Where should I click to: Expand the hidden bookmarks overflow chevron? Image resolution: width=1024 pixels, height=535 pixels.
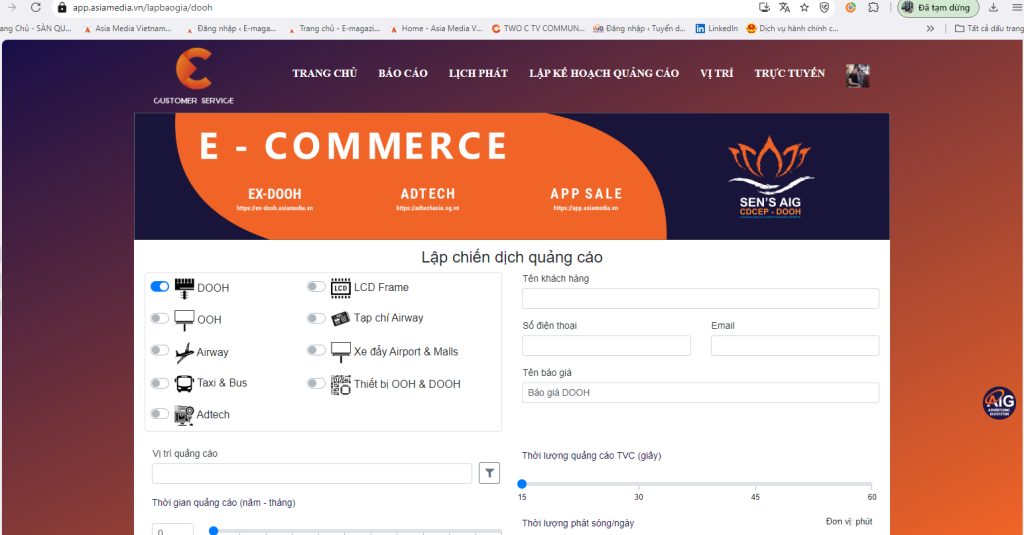931,28
